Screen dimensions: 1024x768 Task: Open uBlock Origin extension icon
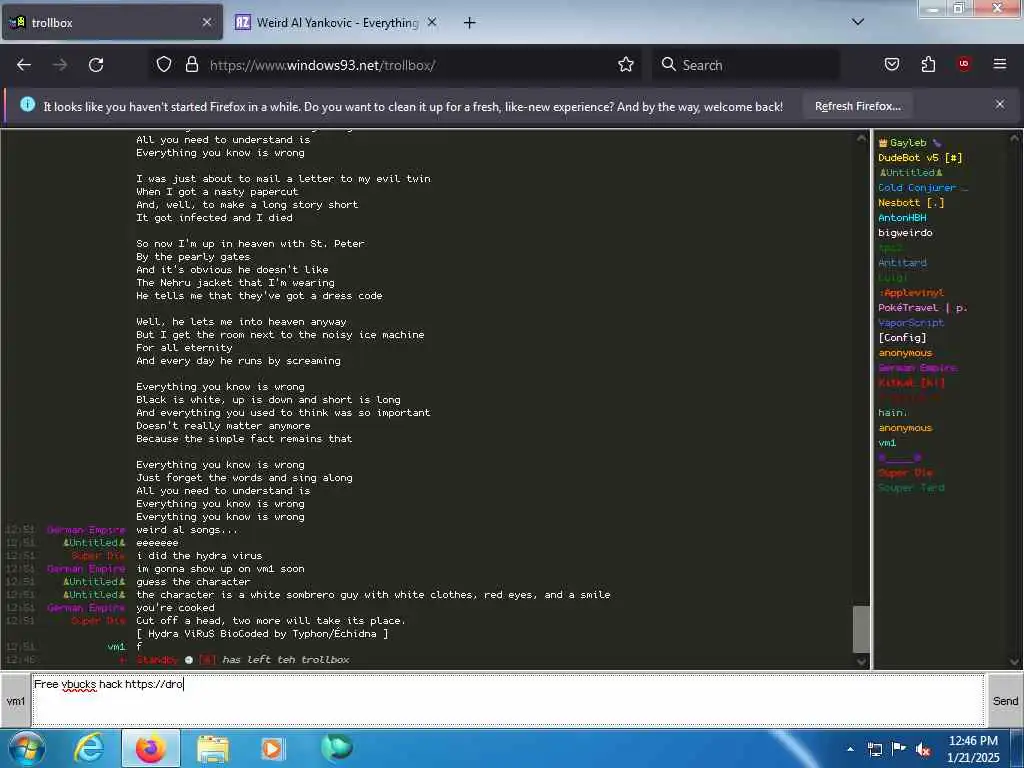point(963,64)
